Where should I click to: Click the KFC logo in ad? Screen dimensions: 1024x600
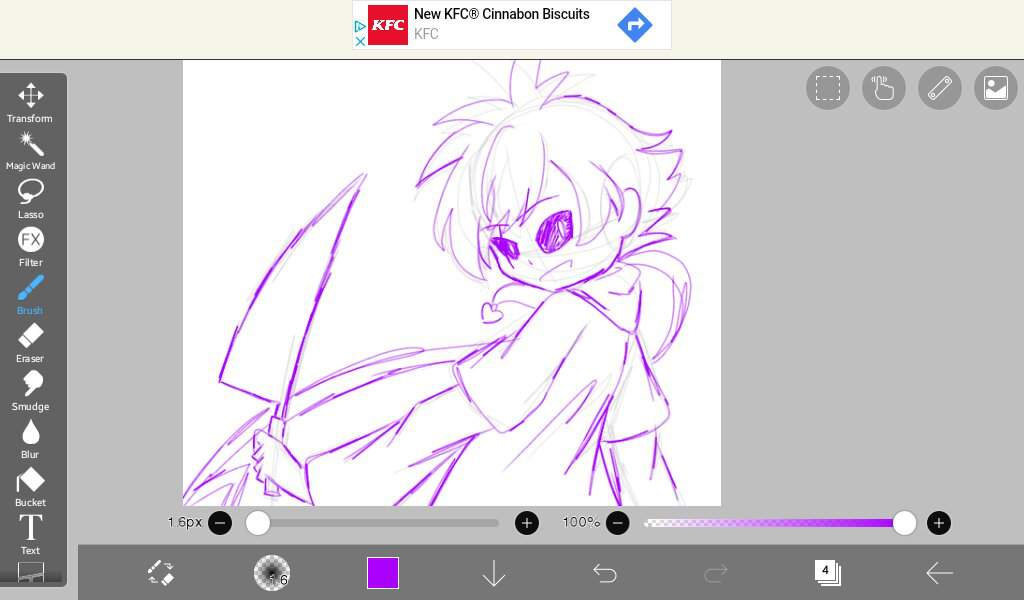click(x=388, y=25)
